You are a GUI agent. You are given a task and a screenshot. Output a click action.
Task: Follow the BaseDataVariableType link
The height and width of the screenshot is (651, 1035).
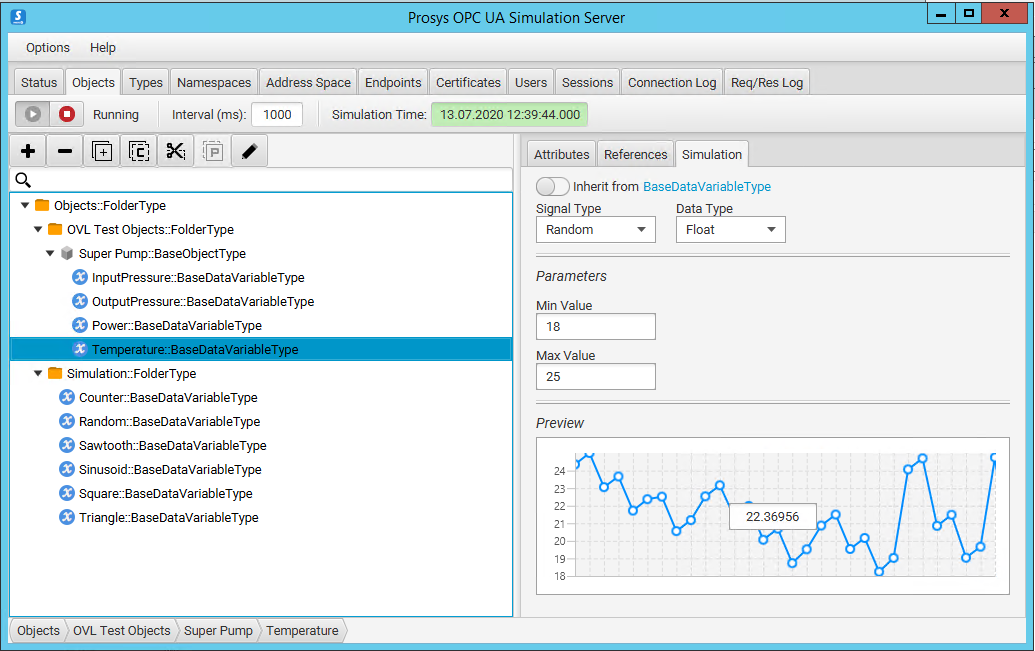click(707, 187)
